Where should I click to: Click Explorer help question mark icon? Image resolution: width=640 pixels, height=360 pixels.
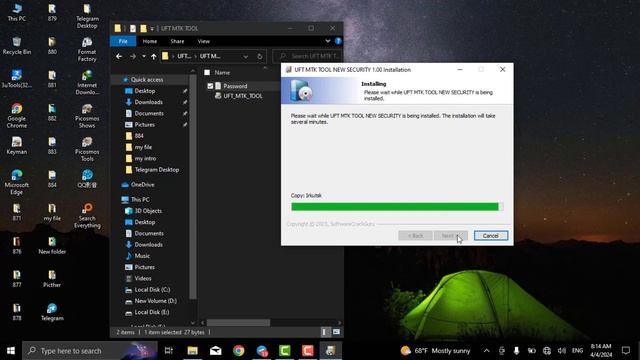point(338,41)
